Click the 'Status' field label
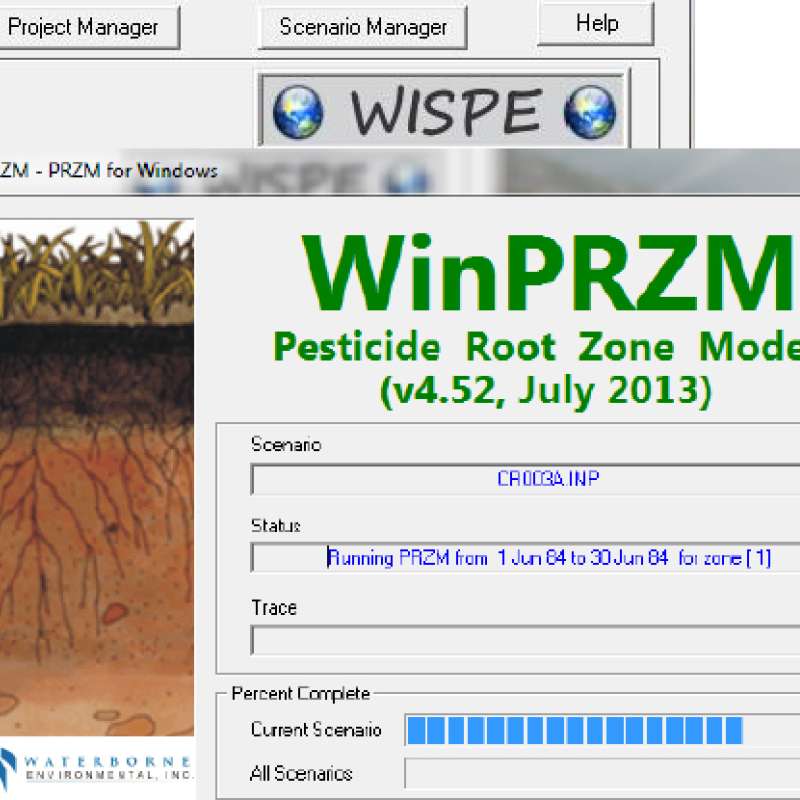The width and height of the screenshot is (800, 800). (276, 526)
